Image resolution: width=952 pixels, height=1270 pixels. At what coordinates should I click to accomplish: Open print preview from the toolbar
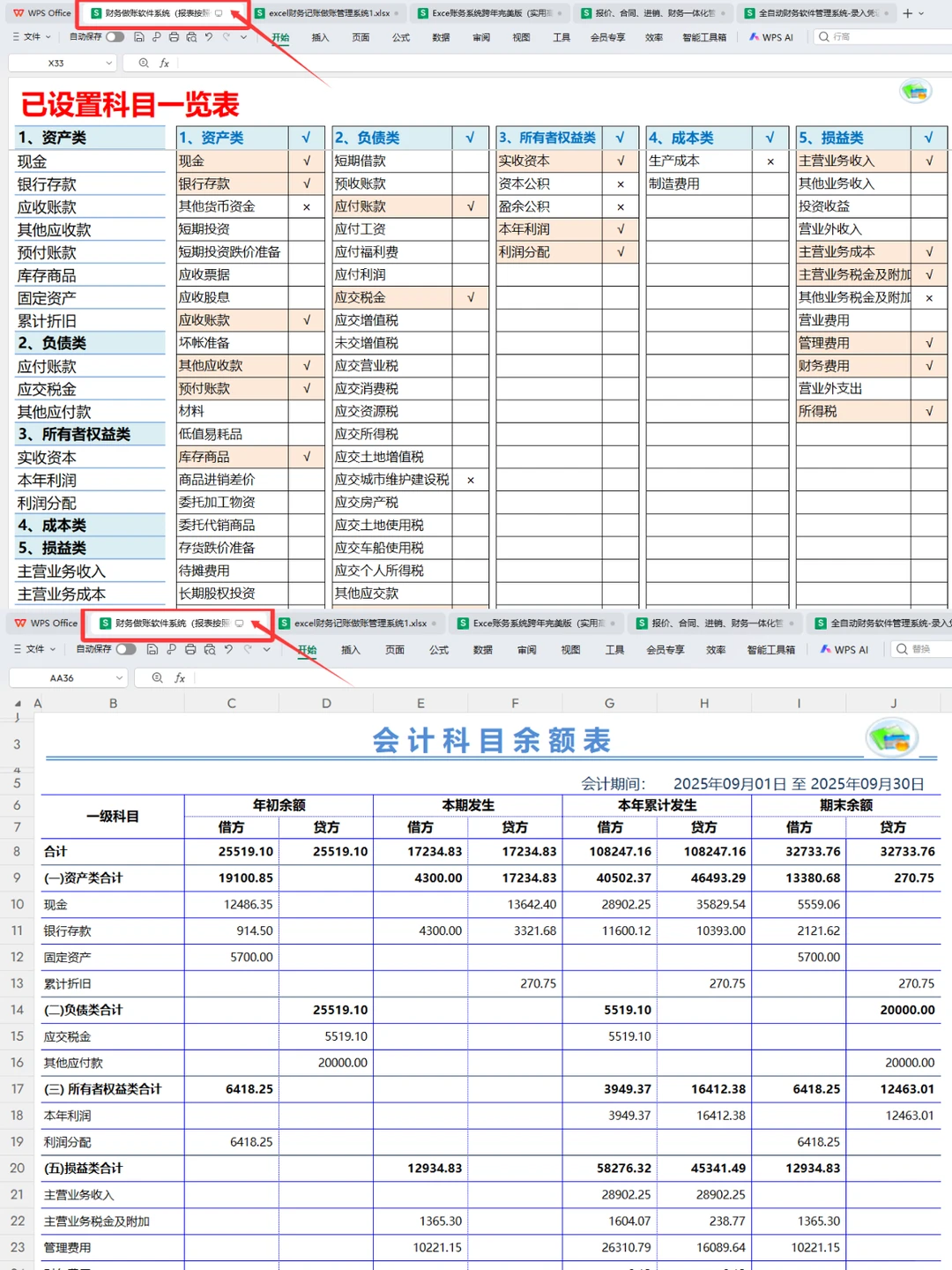pyautogui.click(x=192, y=37)
